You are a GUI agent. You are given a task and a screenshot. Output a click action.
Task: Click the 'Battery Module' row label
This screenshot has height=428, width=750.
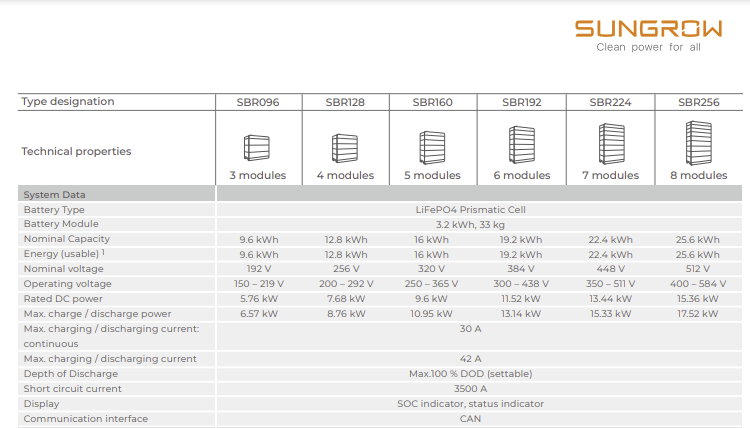61,224
